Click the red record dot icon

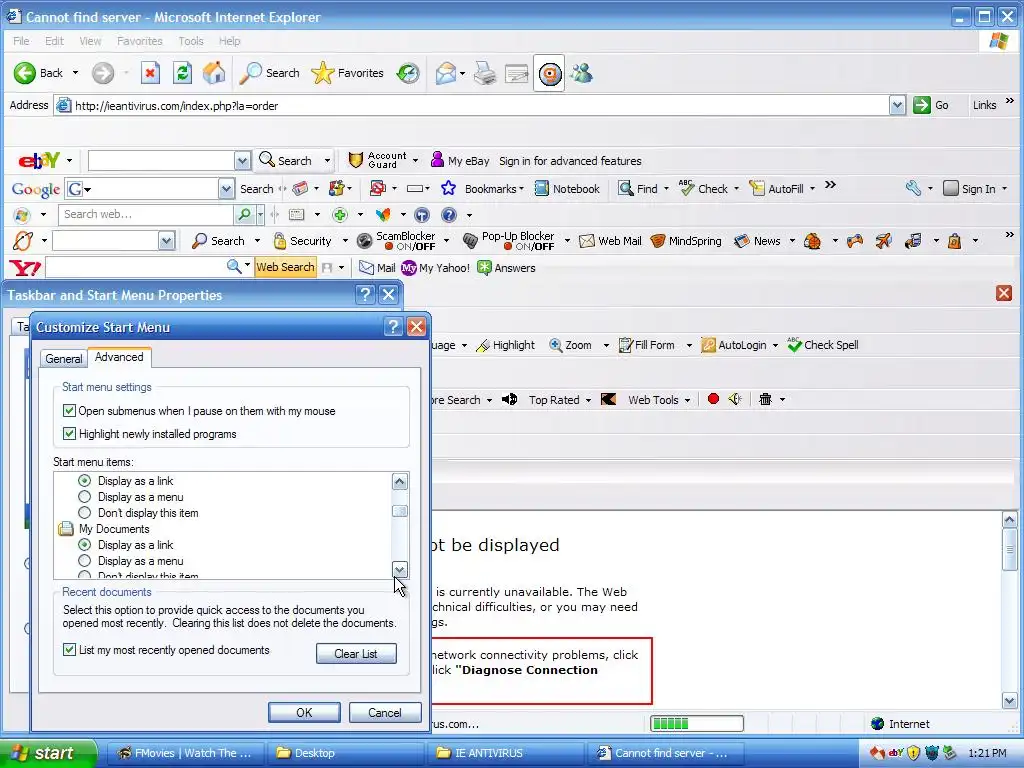pos(713,398)
